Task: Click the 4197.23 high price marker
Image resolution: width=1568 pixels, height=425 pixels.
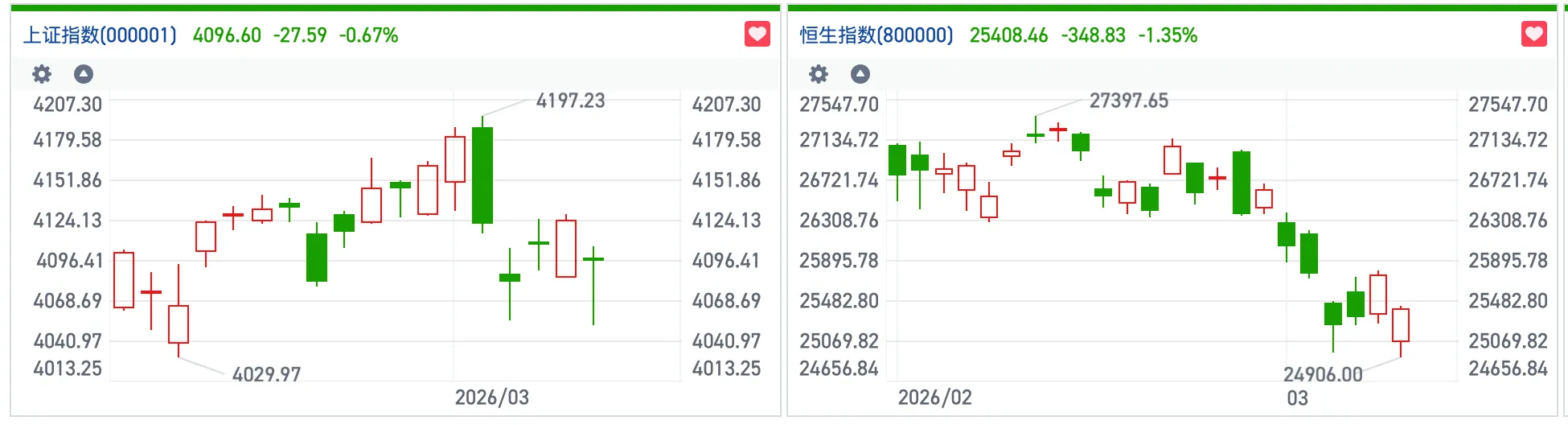Action: (x=570, y=101)
